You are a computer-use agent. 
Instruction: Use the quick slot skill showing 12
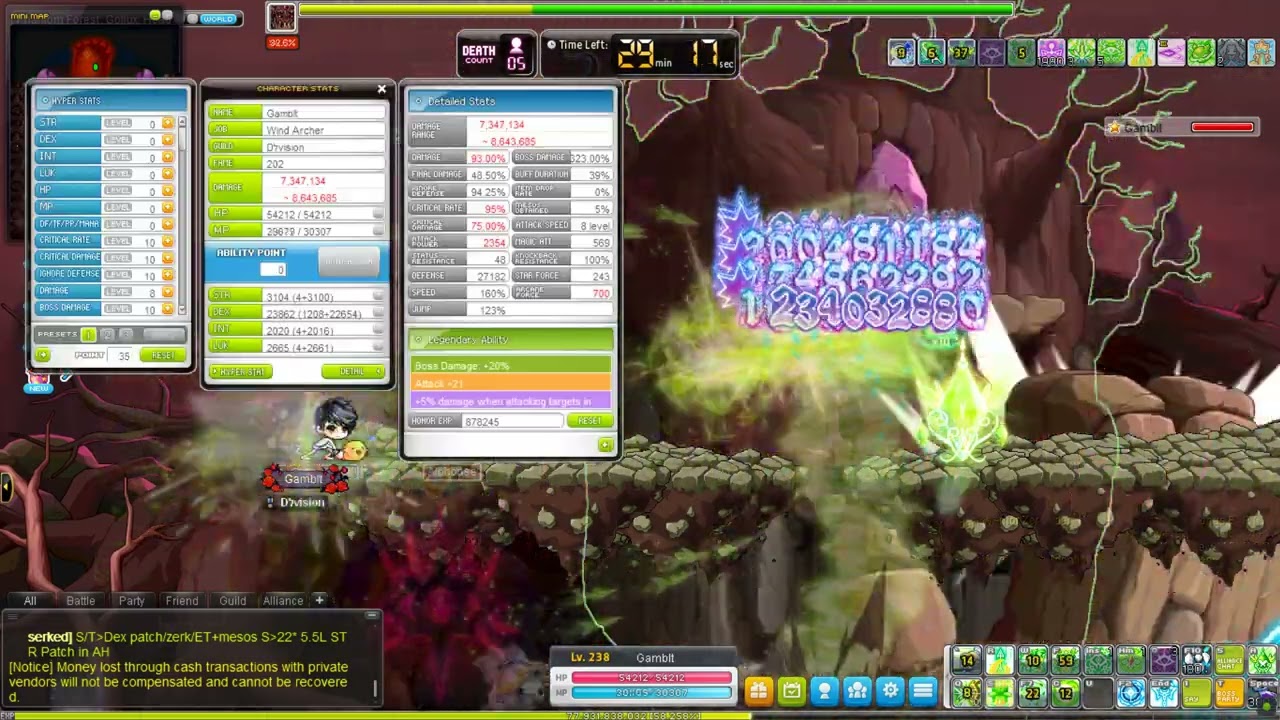(x=1065, y=693)
